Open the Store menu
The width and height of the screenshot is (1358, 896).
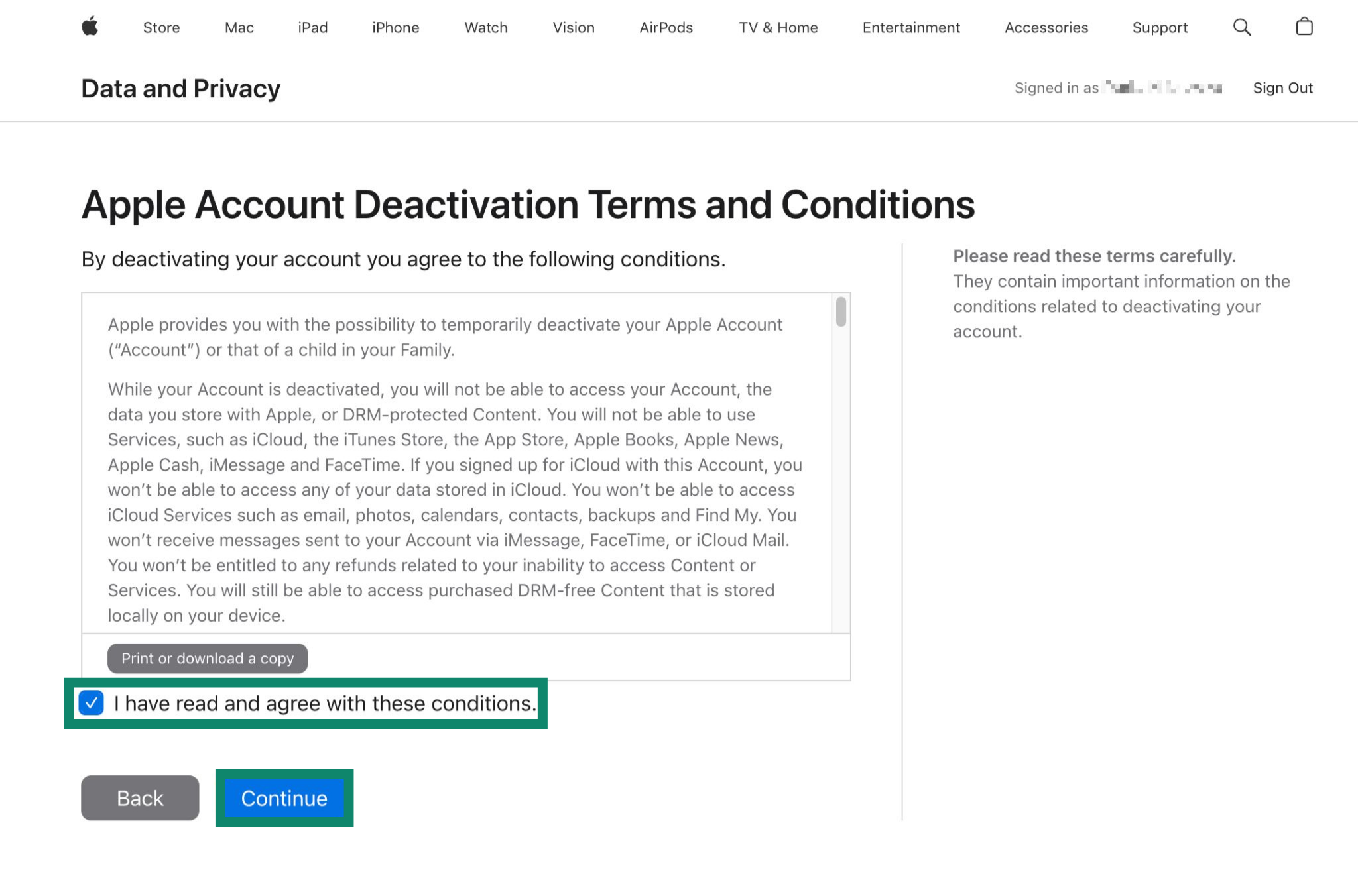coord(161,28)
